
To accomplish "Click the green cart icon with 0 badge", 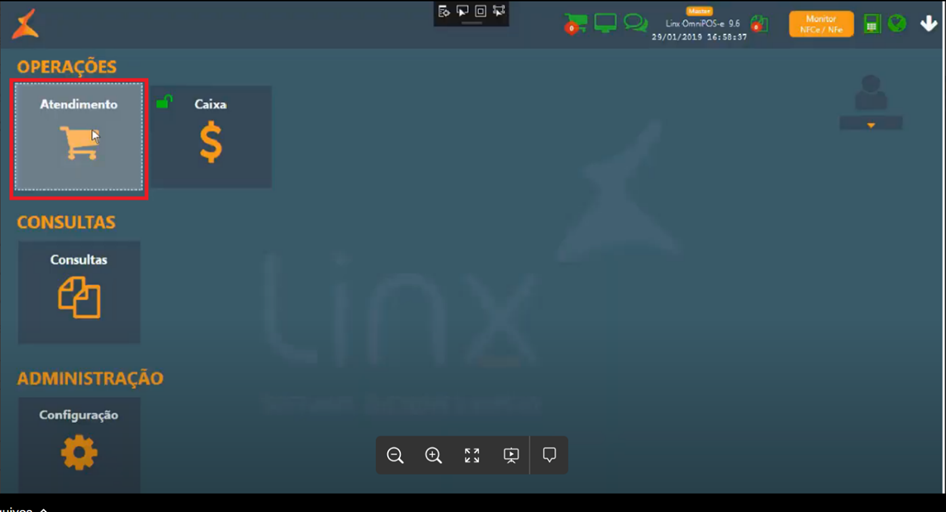I will point(576,24).
